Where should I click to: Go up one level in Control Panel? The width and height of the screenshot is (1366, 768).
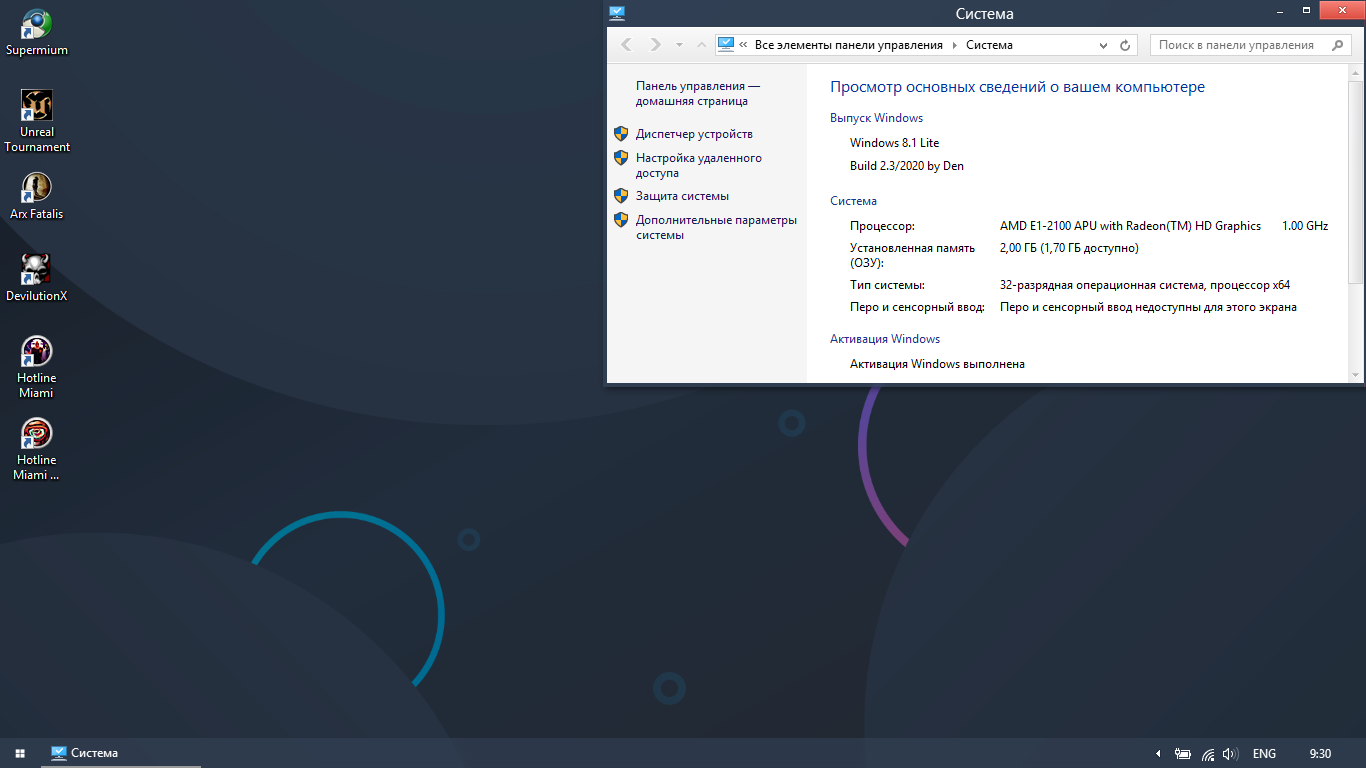coord(701,45)
